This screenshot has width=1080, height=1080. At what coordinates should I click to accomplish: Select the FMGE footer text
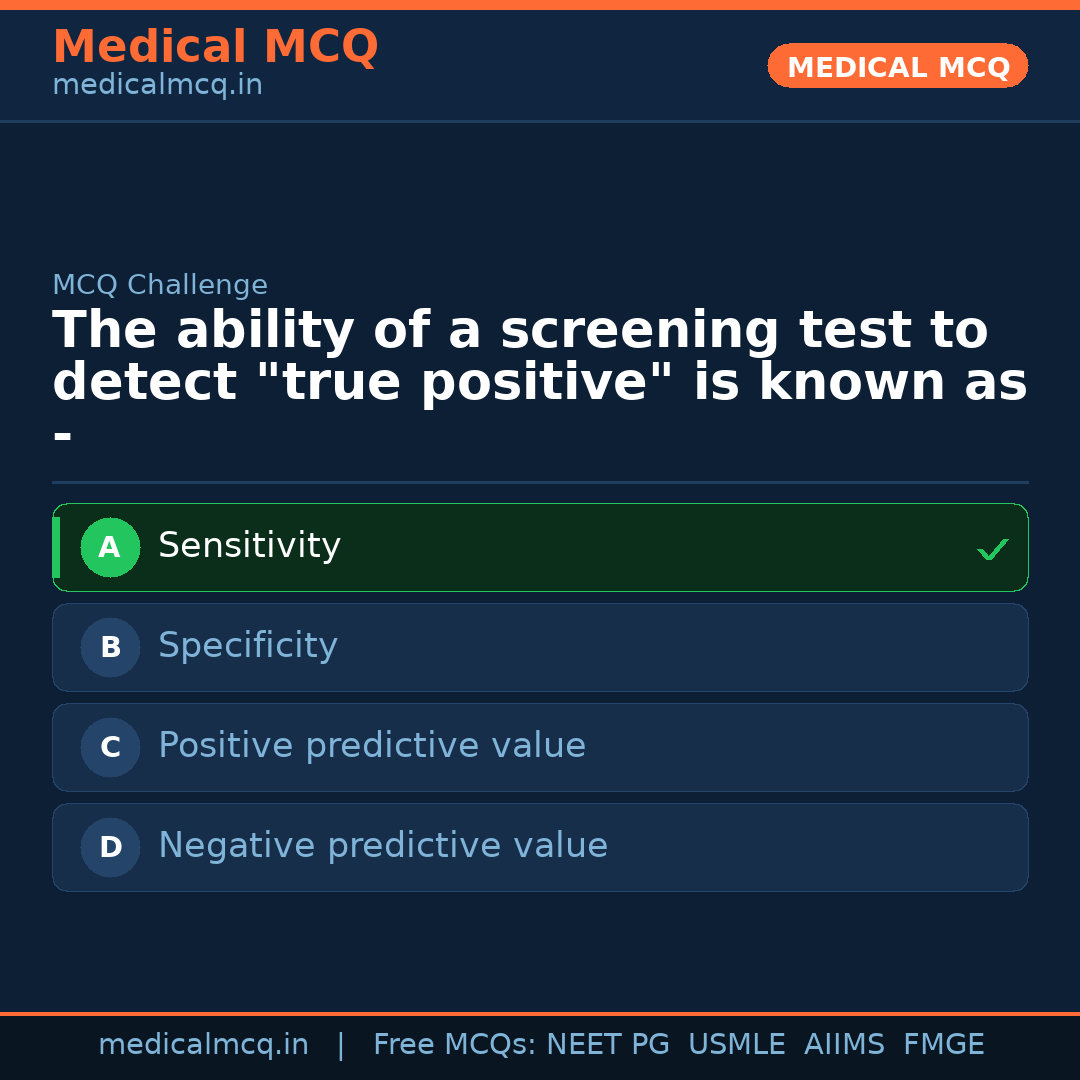[x=943, y=1045]
